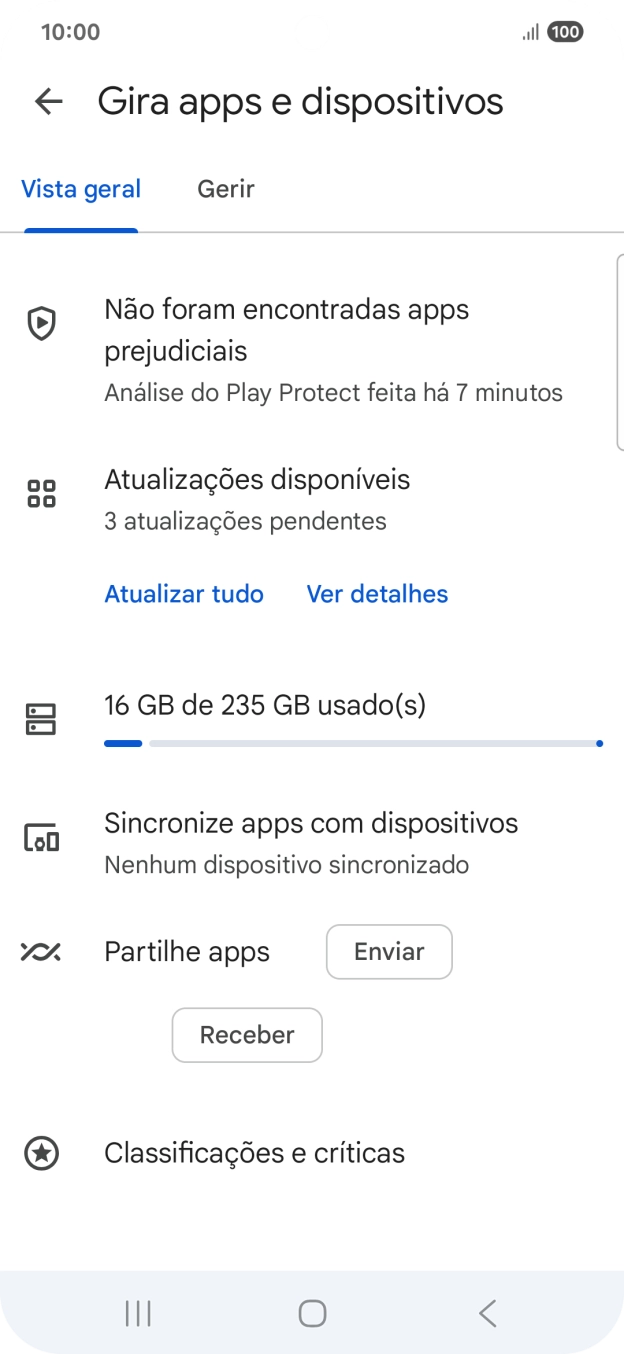Open the Play Protect scan status entry
624x1354 pixels.
pyautogui.click(x=333, y=350)
